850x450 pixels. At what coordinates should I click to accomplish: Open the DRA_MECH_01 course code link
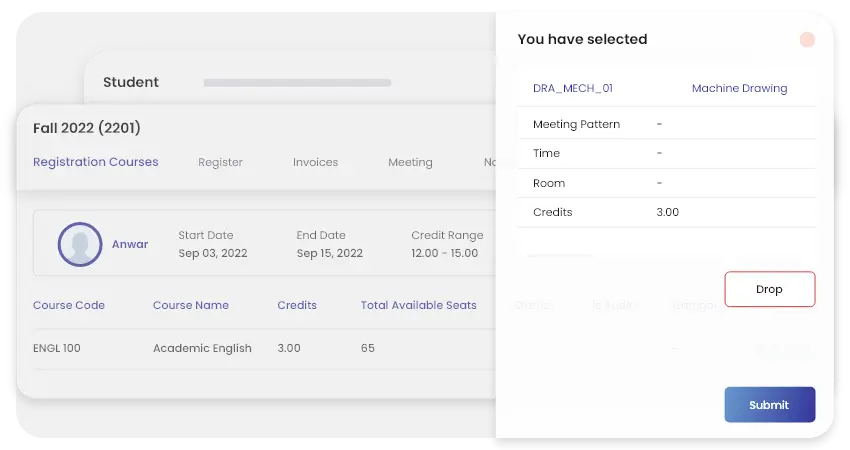572,88
